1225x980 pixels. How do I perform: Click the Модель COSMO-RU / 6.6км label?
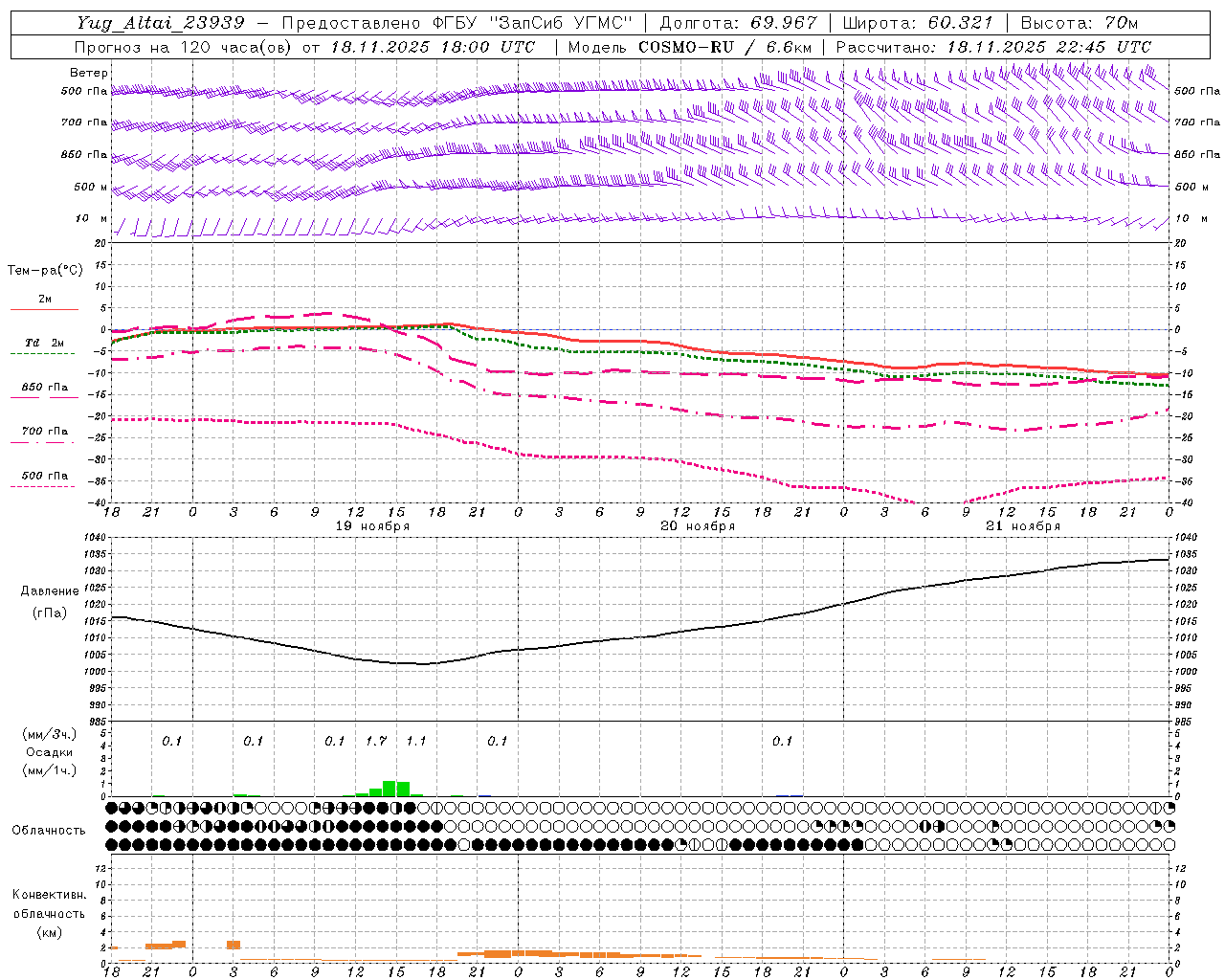click(690, 47)
